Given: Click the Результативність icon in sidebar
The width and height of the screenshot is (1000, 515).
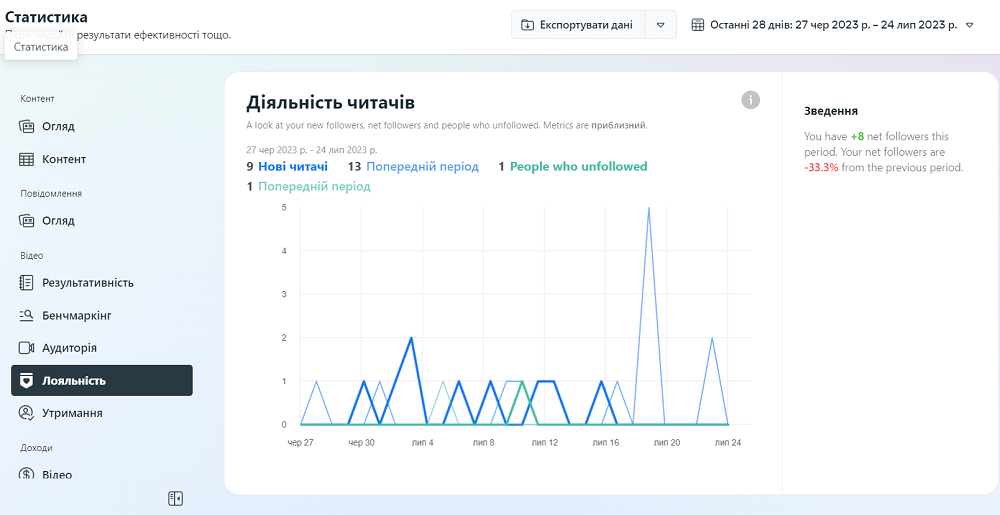Looking at the screenshot, I should tap(27, 283).
